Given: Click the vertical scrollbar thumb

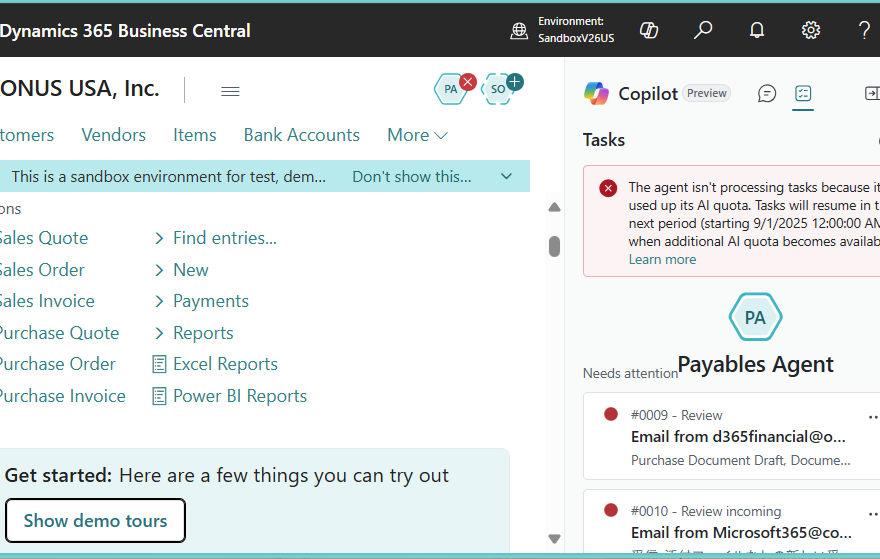Looking at the screenshot, I should point(554,246).
